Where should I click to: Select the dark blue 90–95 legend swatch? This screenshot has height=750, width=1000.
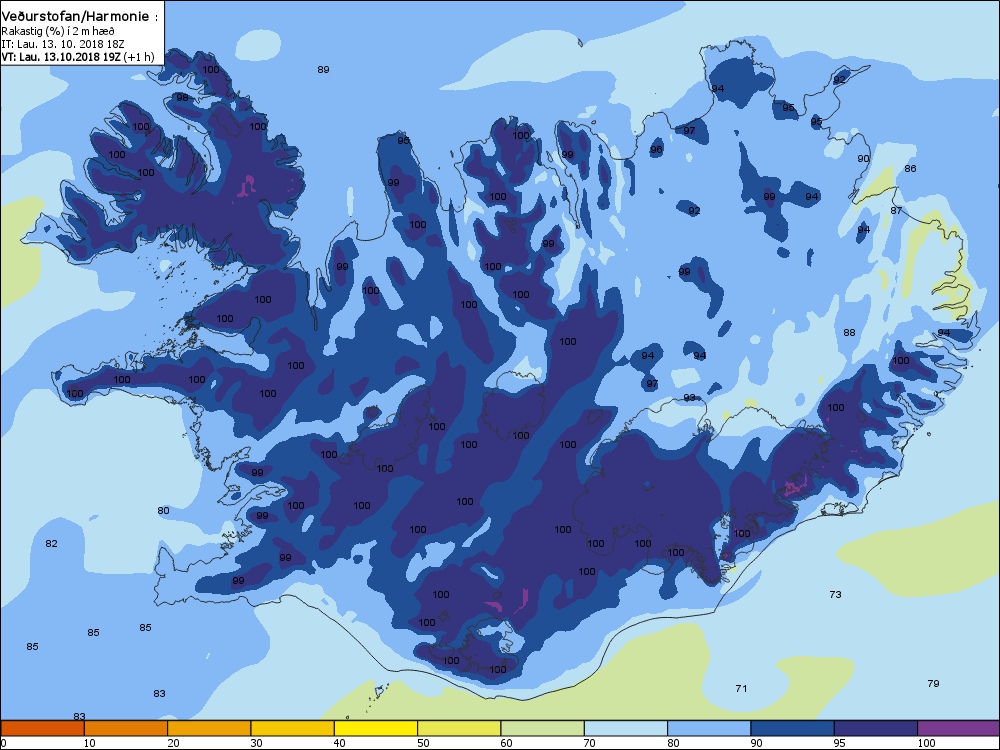click(793, 728)
